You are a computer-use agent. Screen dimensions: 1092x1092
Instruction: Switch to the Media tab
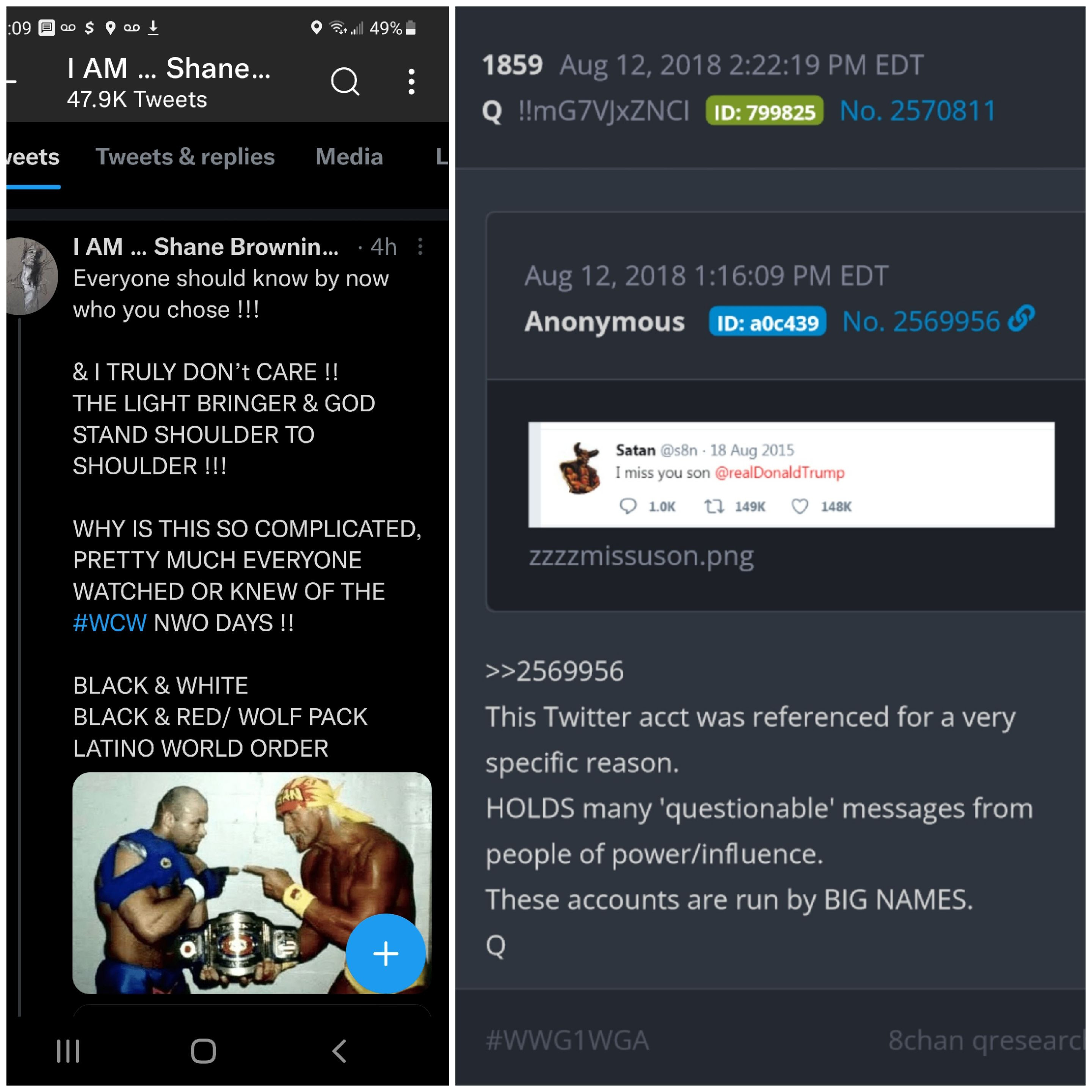coord(349,157)
